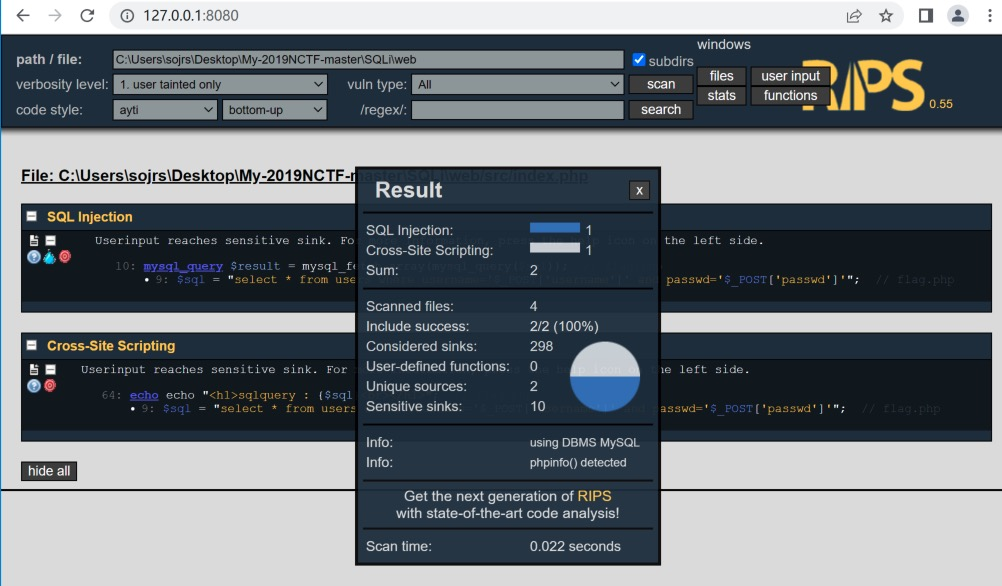Open browser side panel

[925, 15]
